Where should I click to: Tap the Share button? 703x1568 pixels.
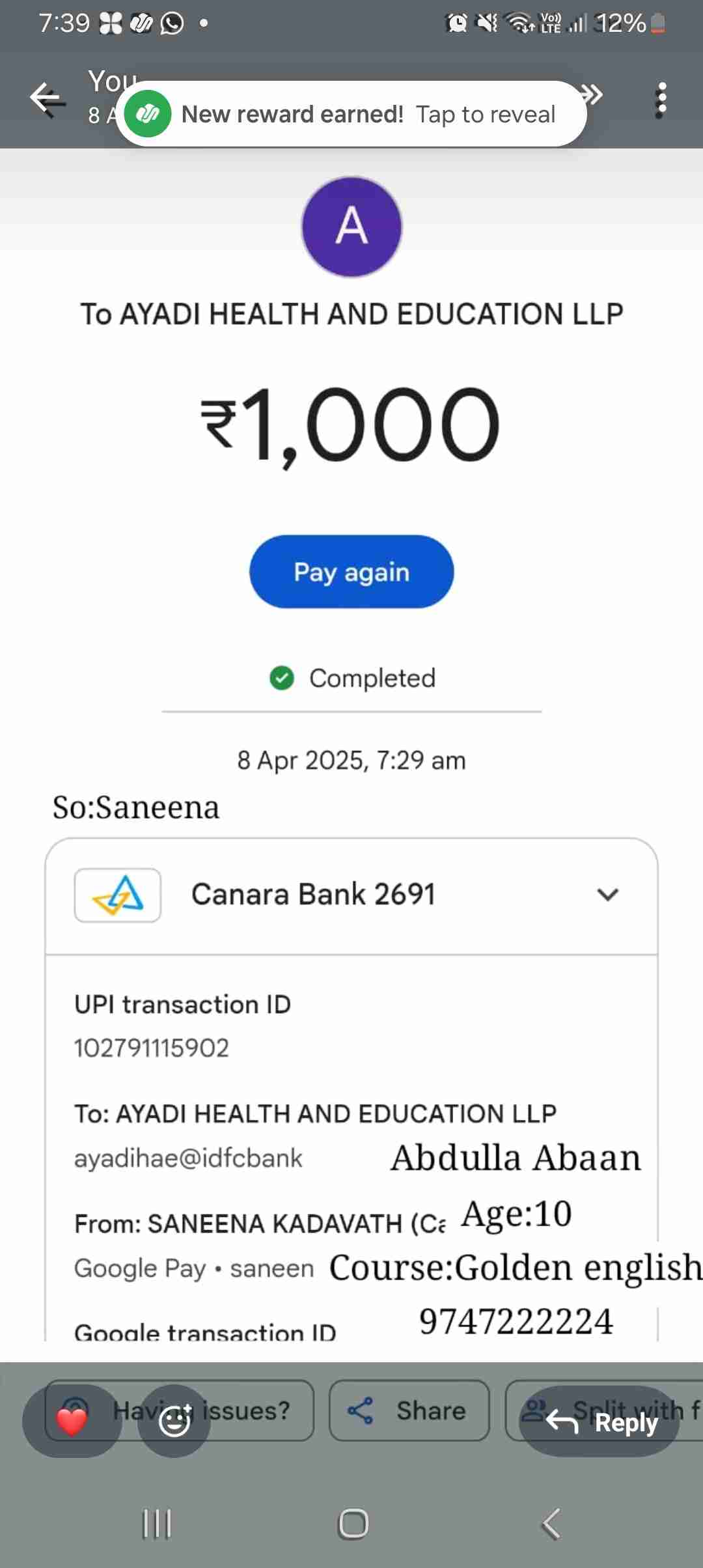(x=409, y=1410)
